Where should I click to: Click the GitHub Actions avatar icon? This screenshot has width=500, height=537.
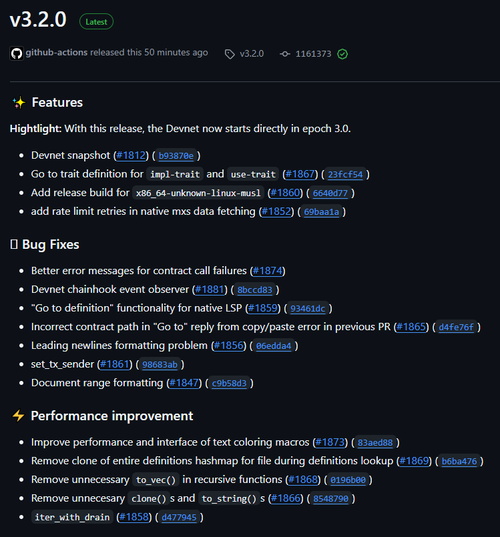tap(16, 53)
